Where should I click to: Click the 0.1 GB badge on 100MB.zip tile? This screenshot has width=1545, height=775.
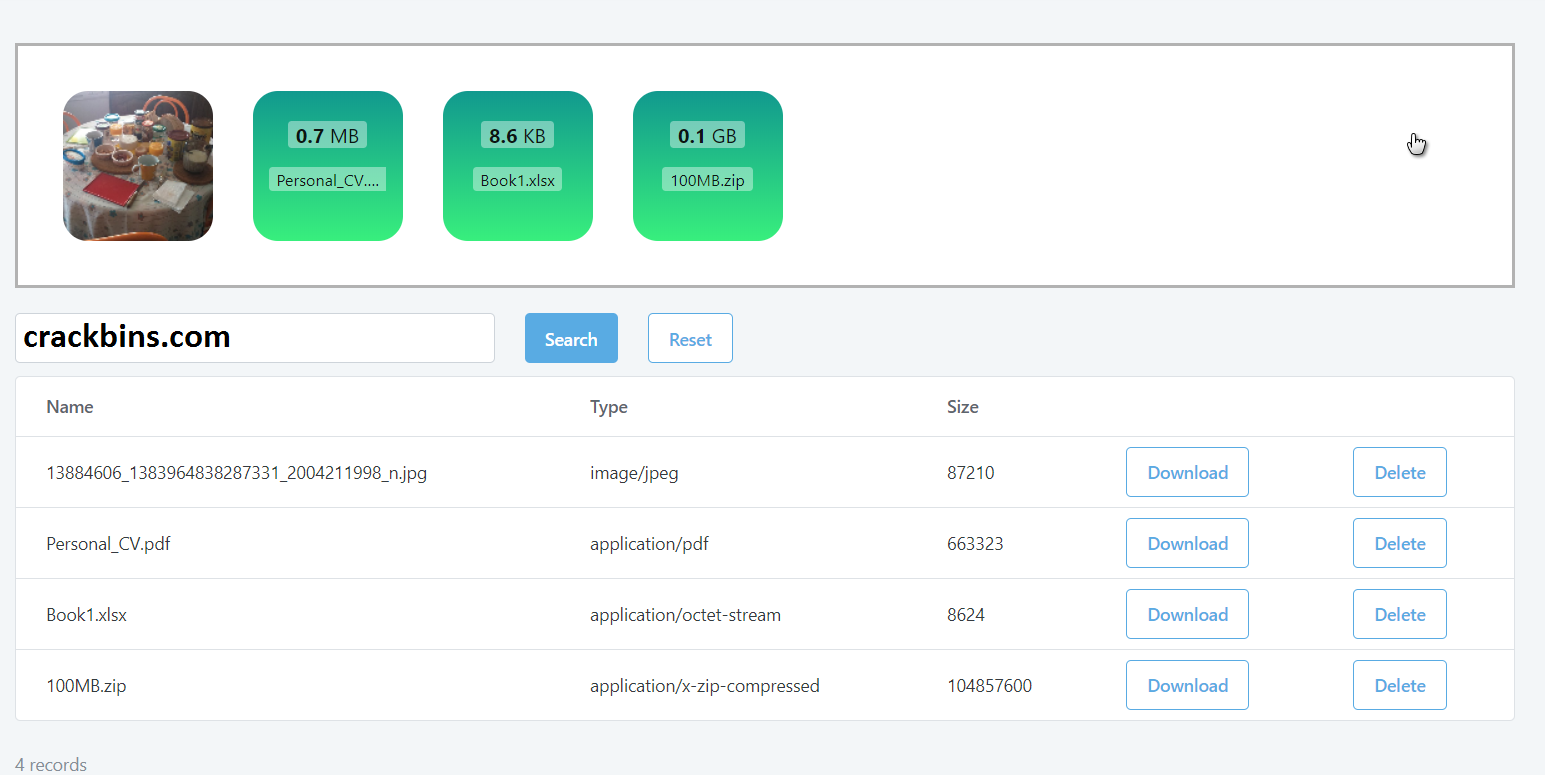(708, 135)
